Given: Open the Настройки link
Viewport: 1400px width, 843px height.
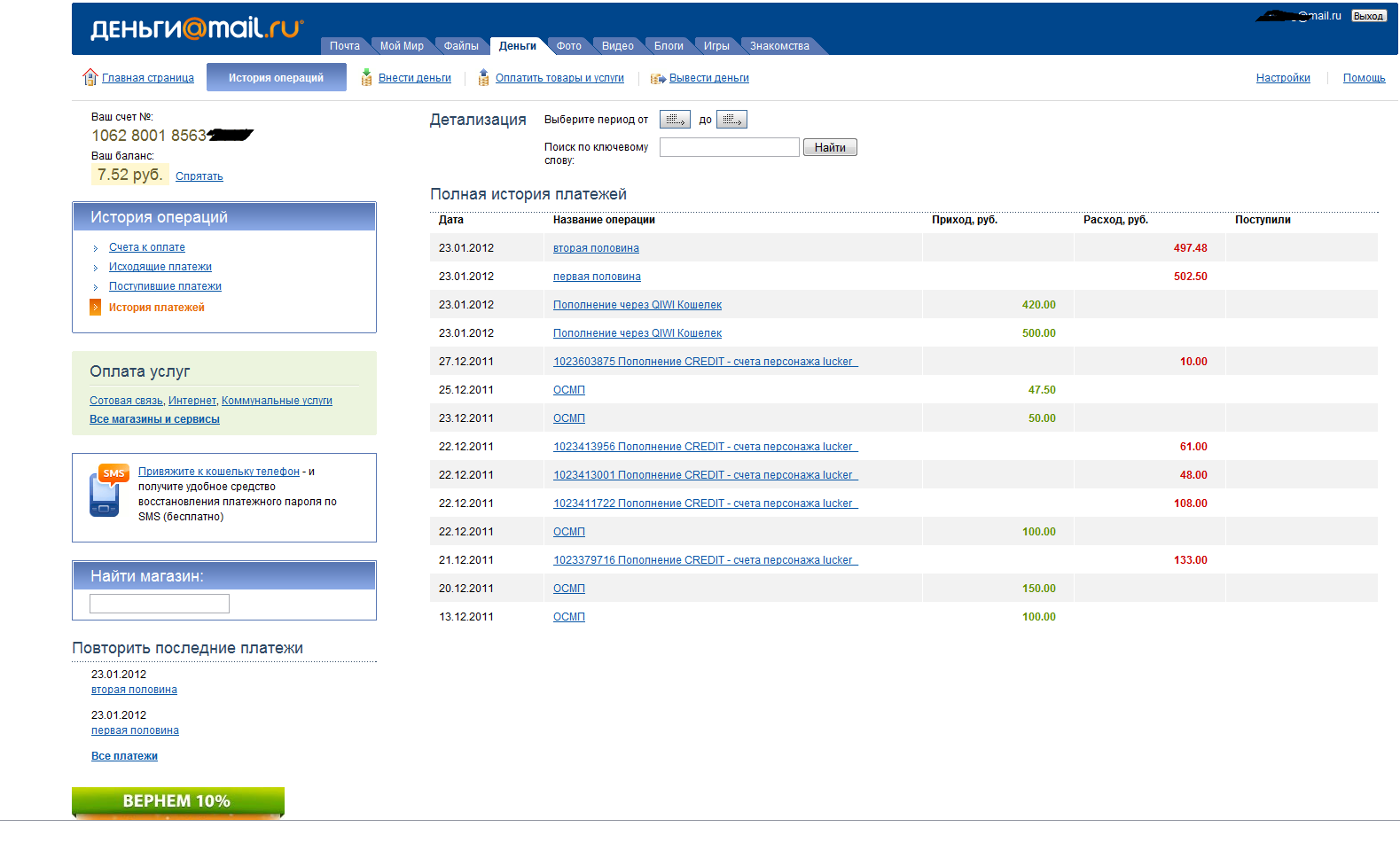Looking at the screenshot, I should point(1282,78).
